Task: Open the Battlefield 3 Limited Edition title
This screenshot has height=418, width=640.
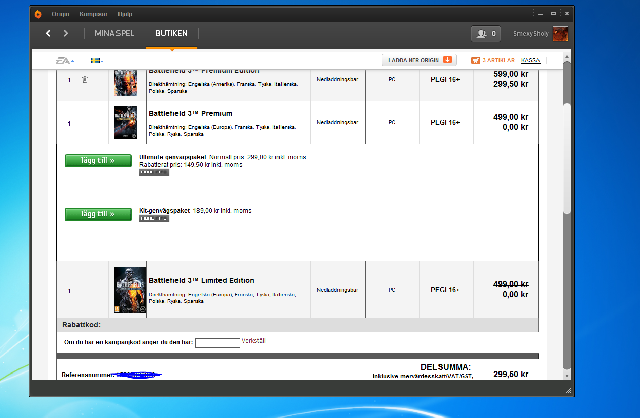Action: 201,280
